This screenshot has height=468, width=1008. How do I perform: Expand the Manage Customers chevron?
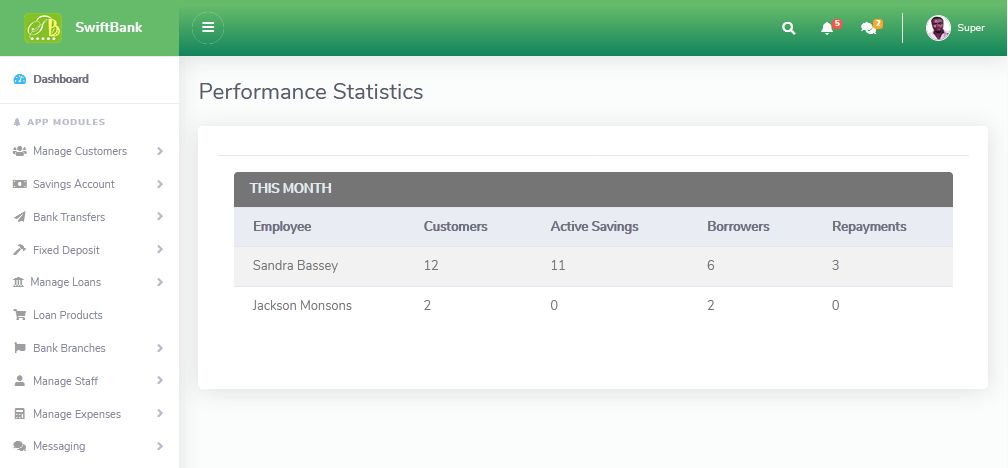pos(160,151)
